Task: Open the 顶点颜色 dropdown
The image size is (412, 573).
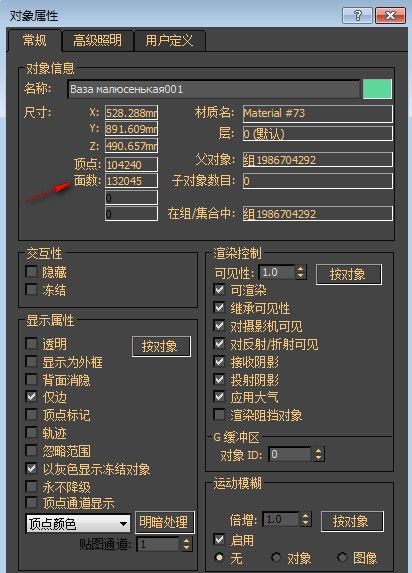Action: click(78, 523)
